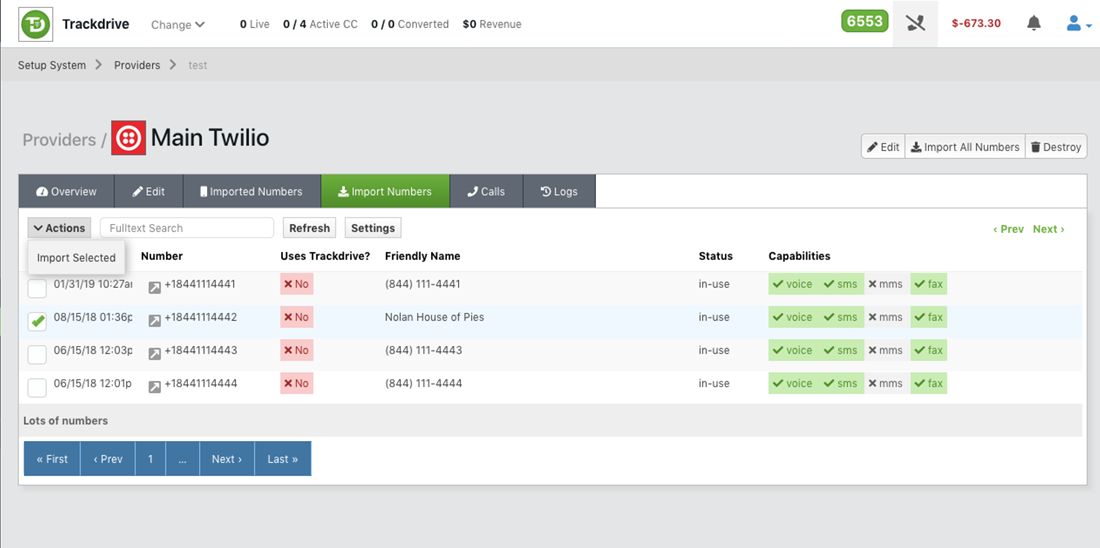Viewport: 1100px width, 548px height.
Task: Click voice capability for +18441114441
Action: 792,284
